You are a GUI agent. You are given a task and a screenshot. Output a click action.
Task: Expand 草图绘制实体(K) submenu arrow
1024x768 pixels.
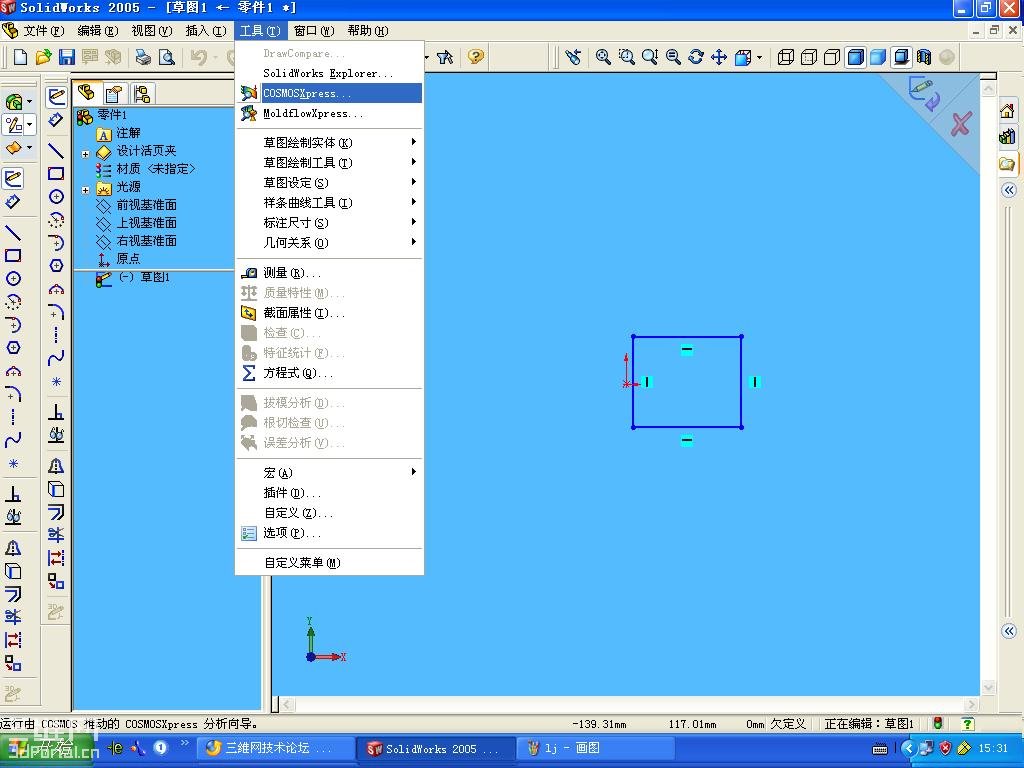[x=413, y=142]
